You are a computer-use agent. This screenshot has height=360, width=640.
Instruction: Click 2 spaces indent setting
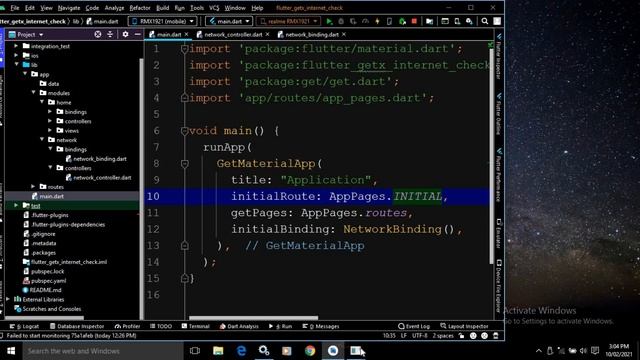[443, 336]
